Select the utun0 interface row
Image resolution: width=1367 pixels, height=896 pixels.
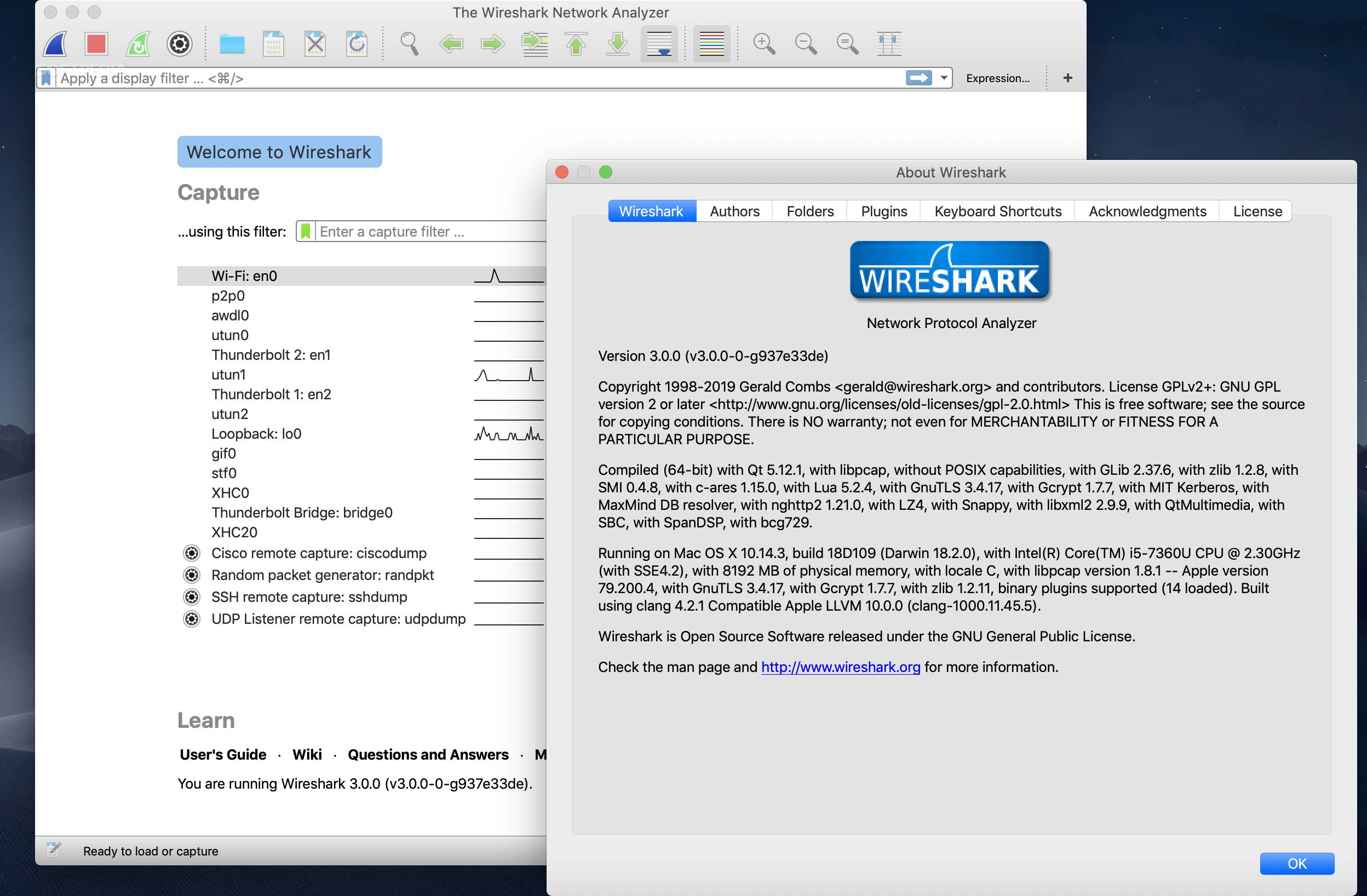[x=361, y=335]
